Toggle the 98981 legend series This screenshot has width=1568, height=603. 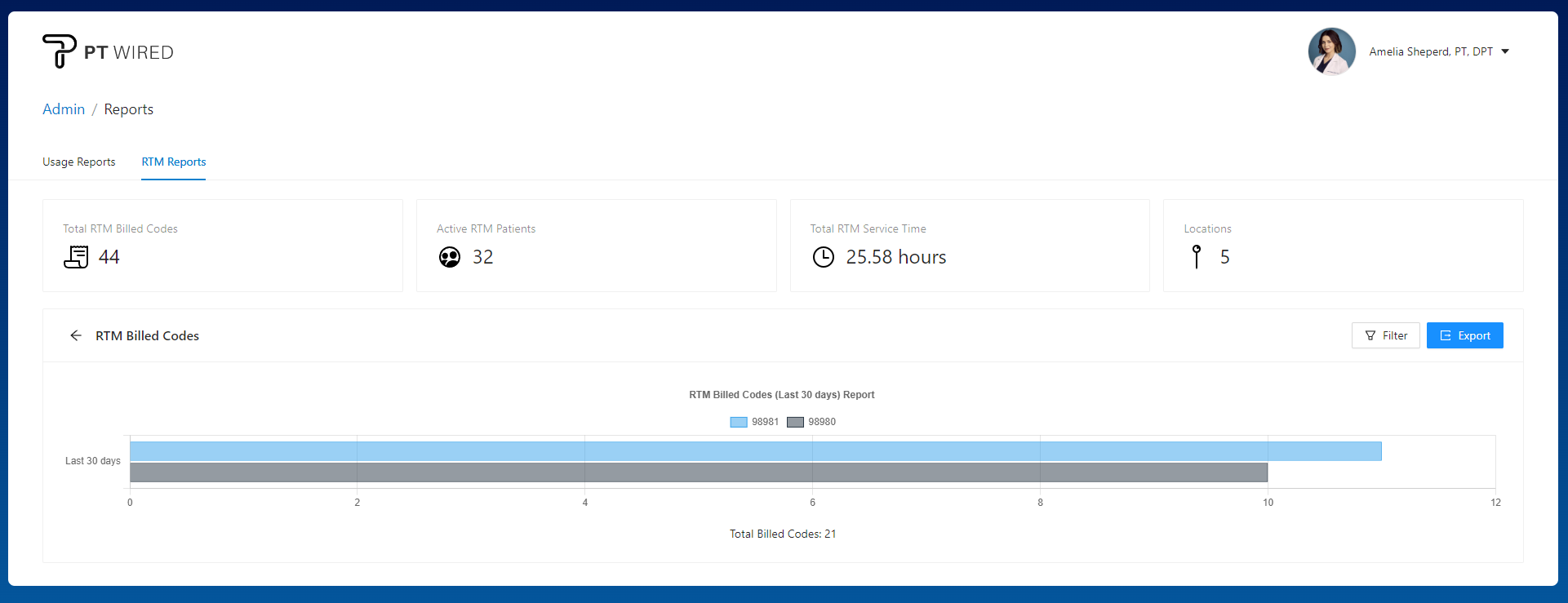pos(754,422)
